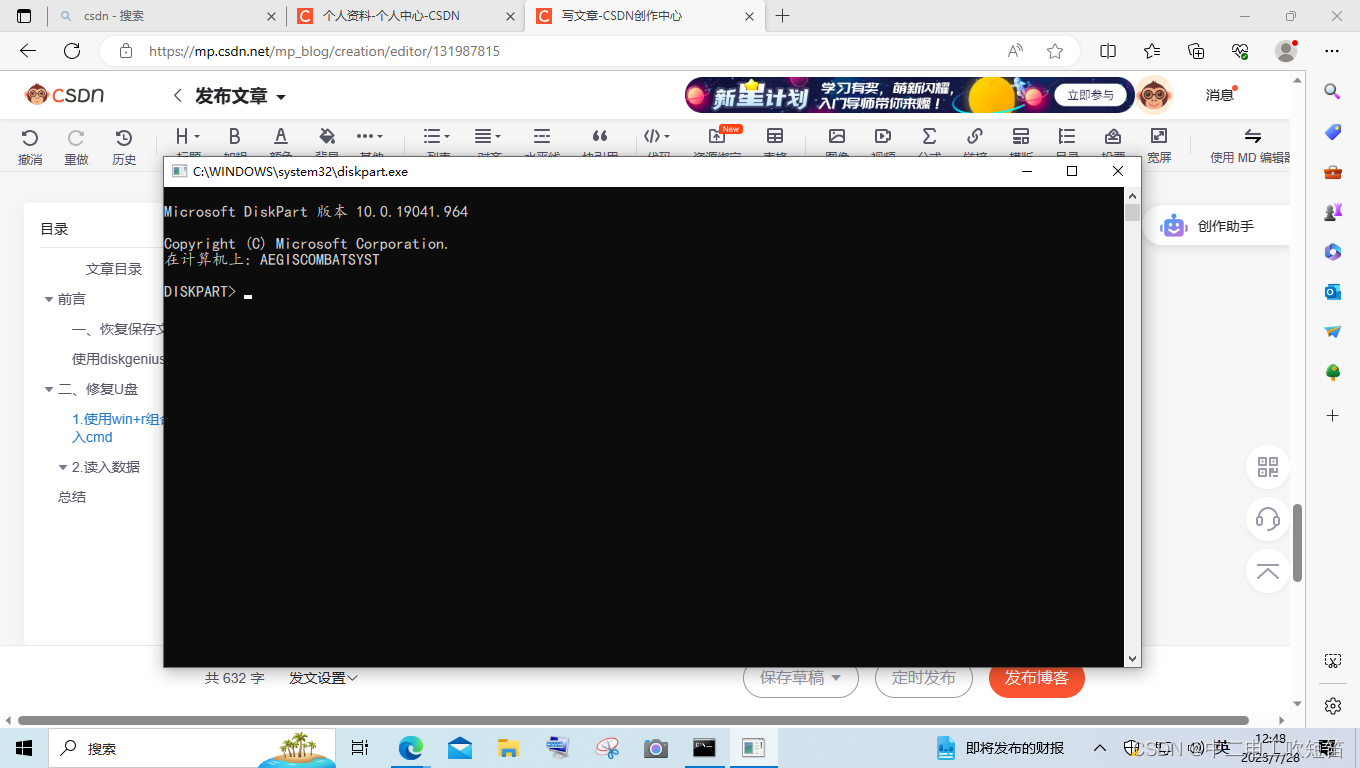
Task: Switch to MD editor (使用 MD 编辑器)
Action: tap(1251, 145)
